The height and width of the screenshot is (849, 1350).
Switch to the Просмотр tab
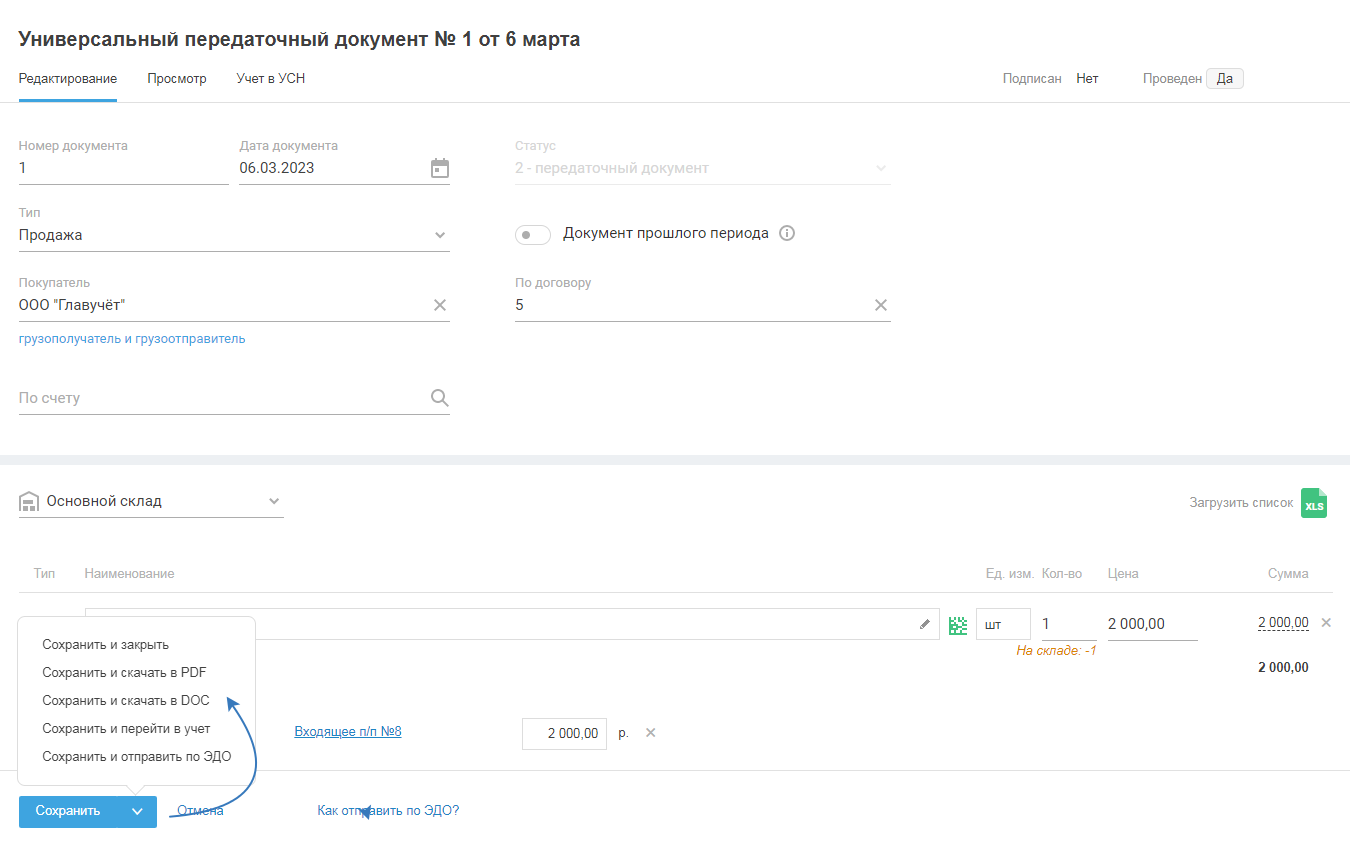pos(177,79)
